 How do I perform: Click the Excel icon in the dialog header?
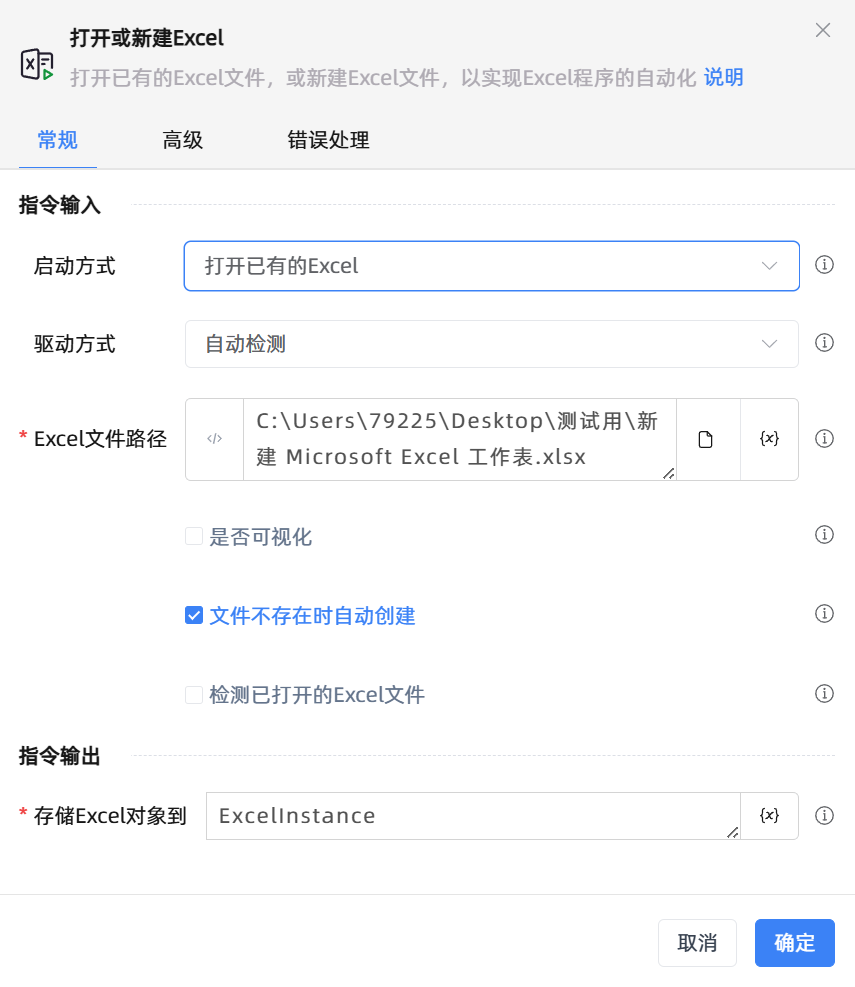(x=36, y=65)
